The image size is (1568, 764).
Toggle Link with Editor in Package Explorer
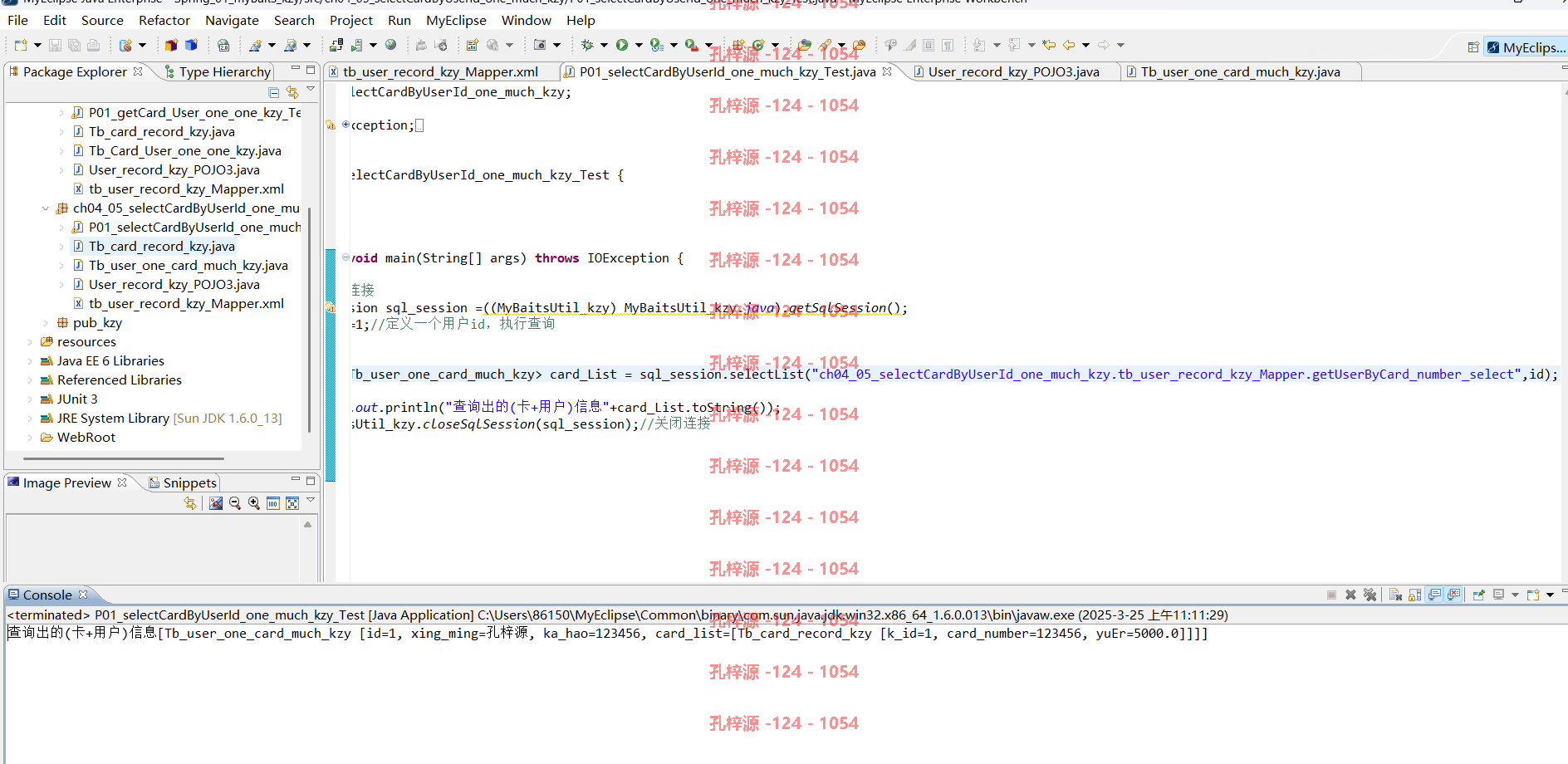[x=292, y=92]
